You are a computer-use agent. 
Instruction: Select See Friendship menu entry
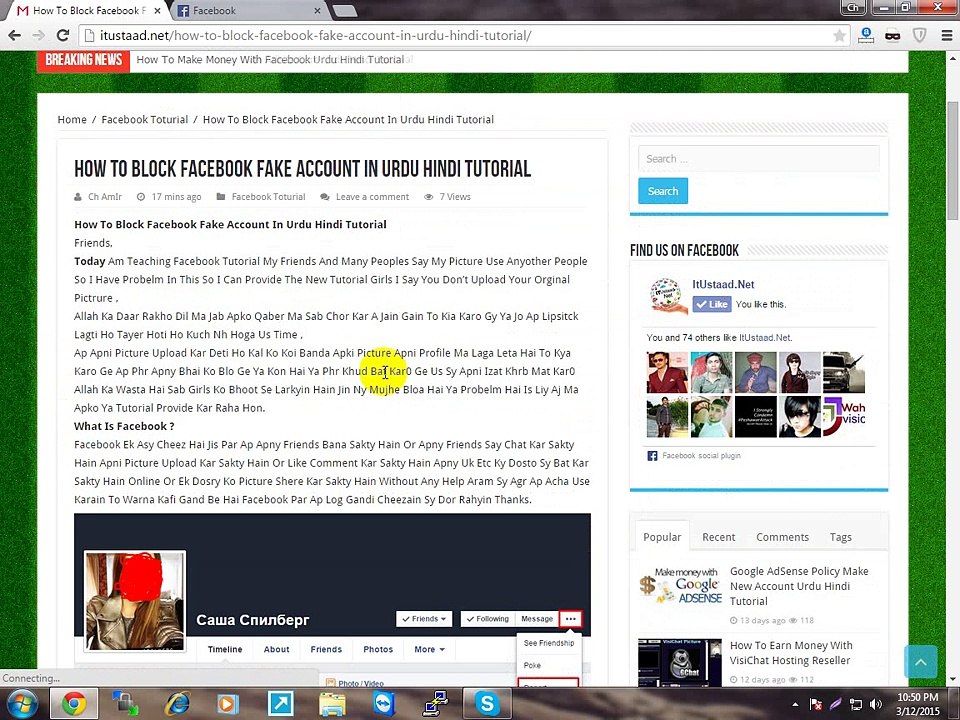tap(549, 643)
